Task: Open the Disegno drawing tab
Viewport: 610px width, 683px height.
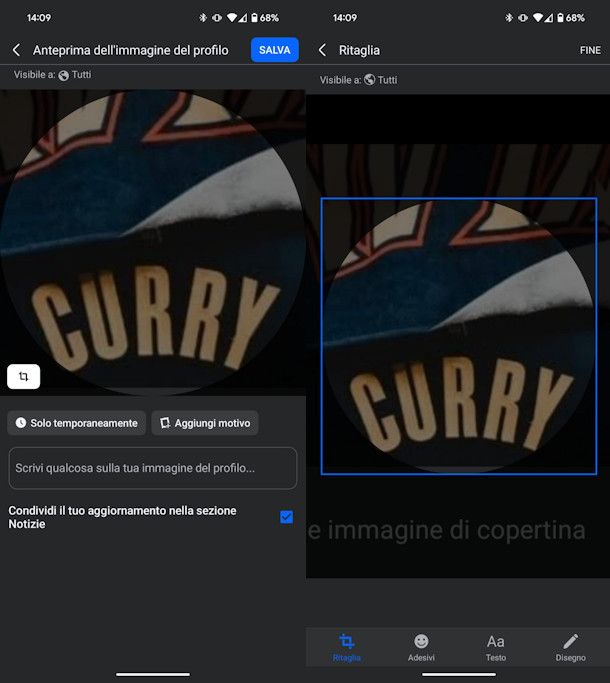Action: click(570, 648)
